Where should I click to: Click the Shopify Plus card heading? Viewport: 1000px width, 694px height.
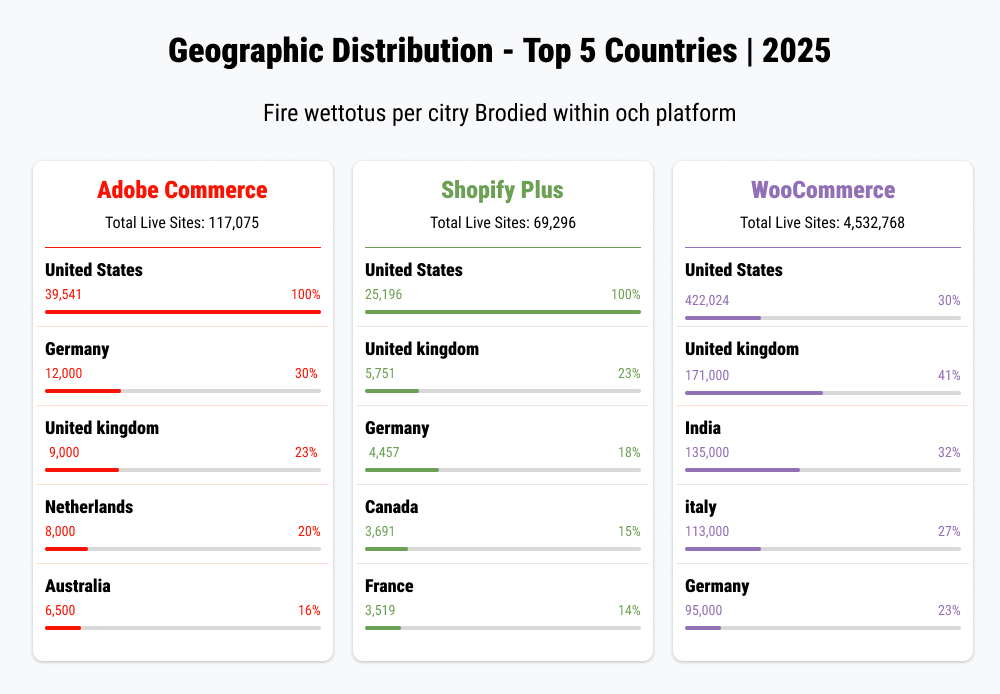(x=502, y=190)
